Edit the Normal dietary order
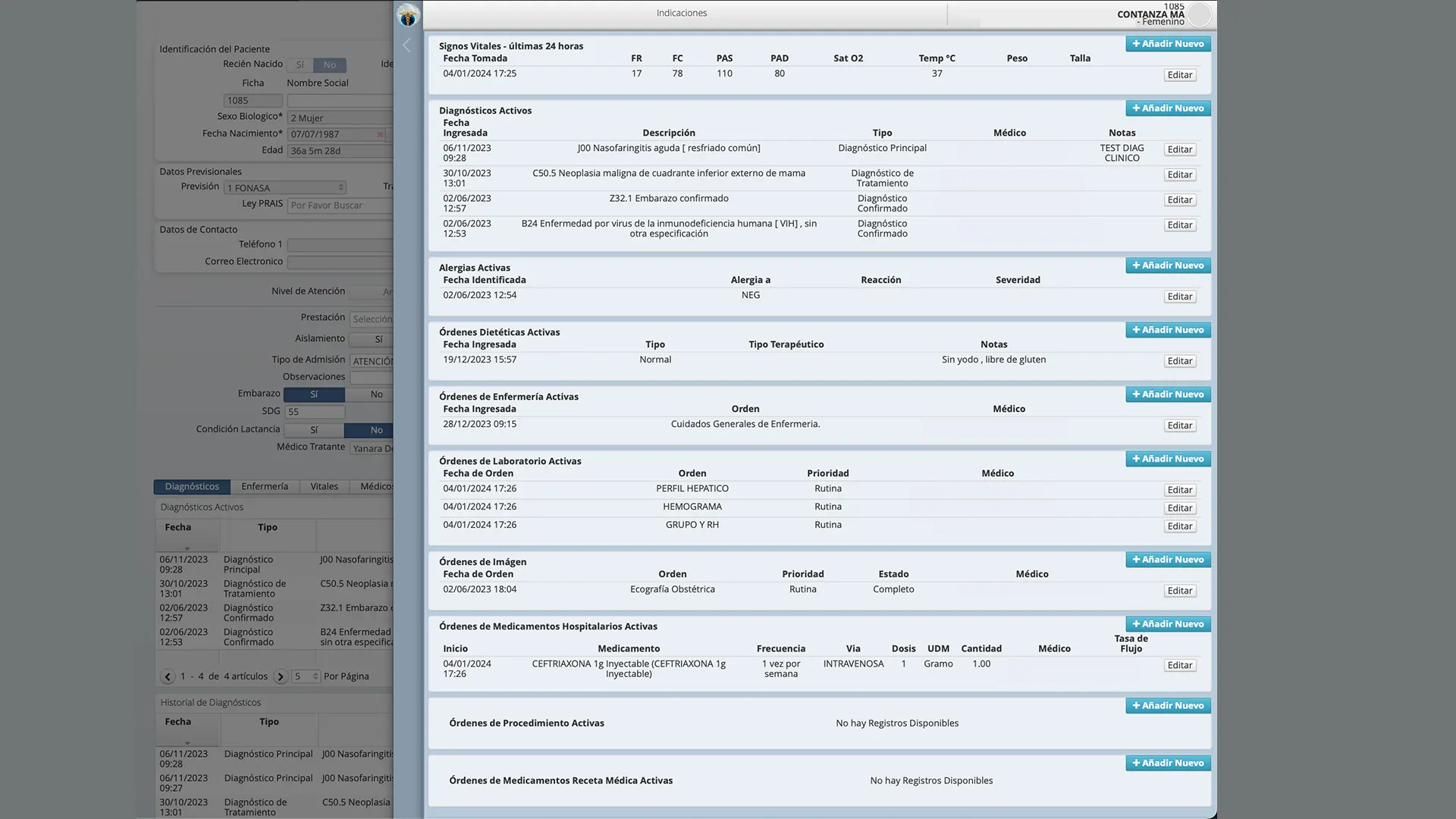Screen dimensions: 1456x819 click(x=1180, y=361)
